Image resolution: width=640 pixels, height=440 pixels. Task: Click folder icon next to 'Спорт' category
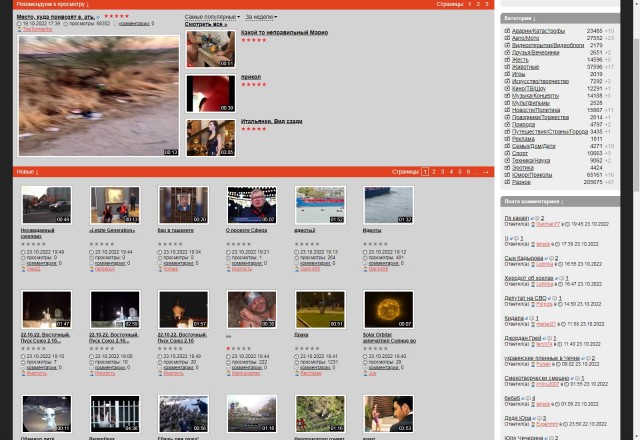pyautogui.click(x=507, y=153)
